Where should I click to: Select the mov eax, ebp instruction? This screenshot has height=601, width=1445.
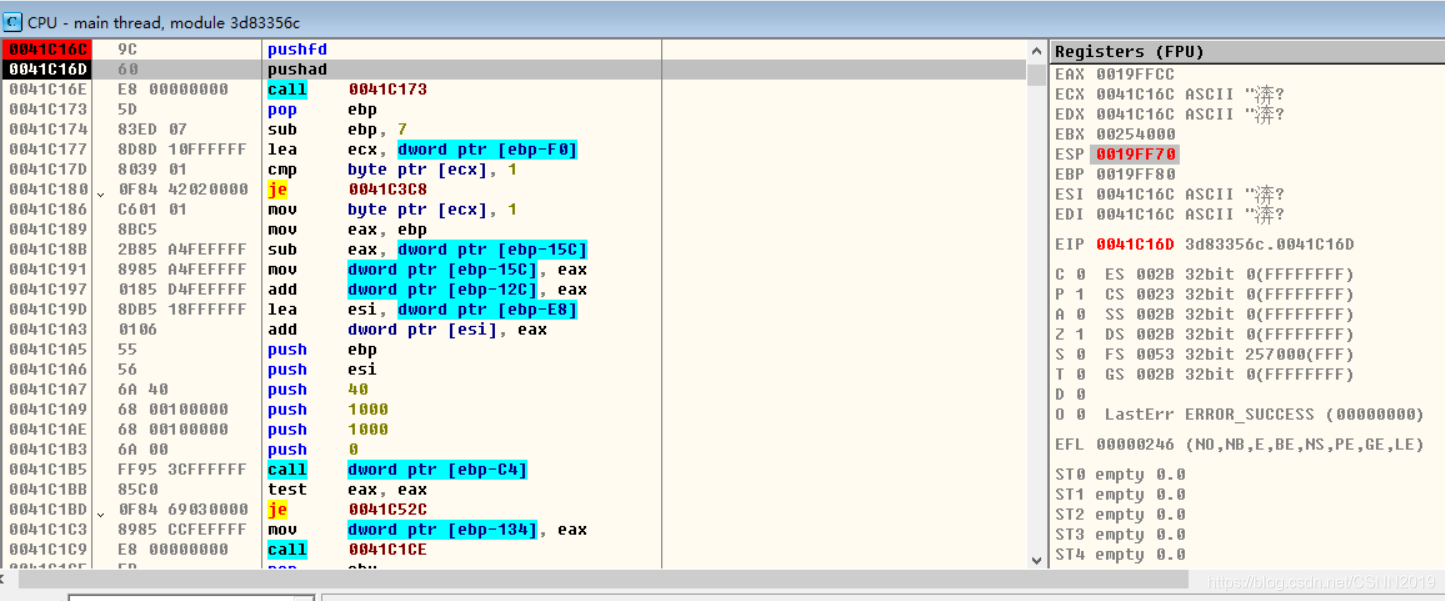point(347,229)
